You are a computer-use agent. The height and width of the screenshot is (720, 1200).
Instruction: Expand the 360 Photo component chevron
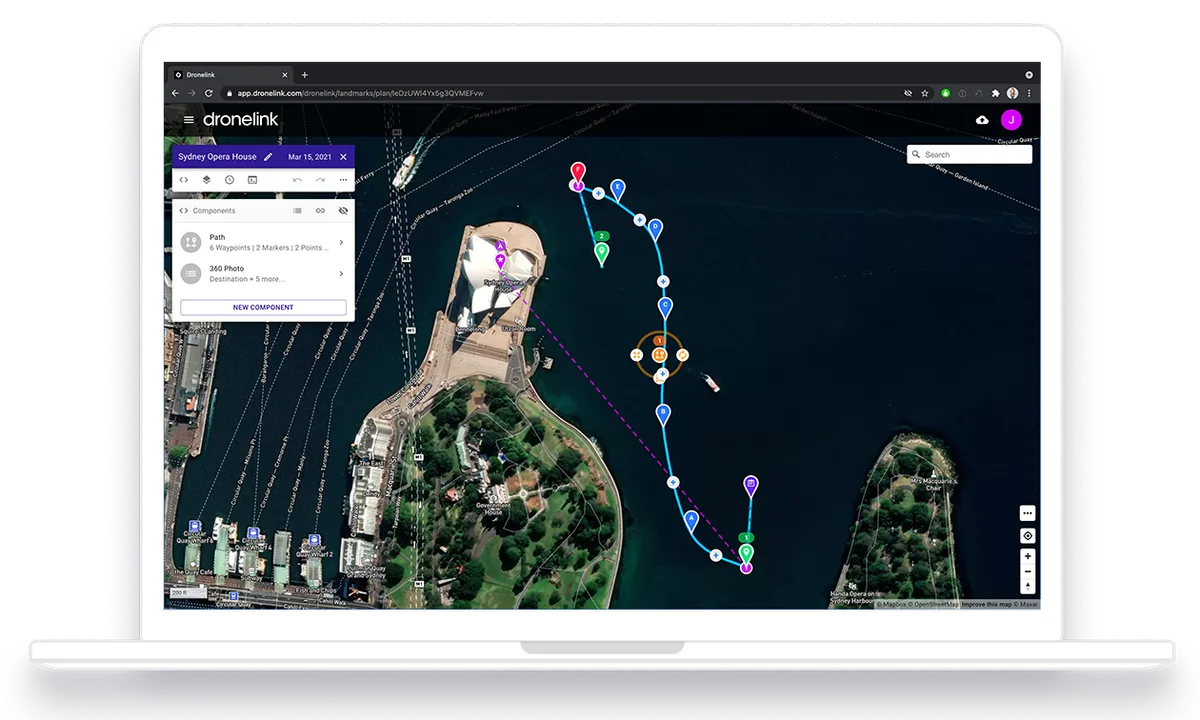[x=341, y=273]
